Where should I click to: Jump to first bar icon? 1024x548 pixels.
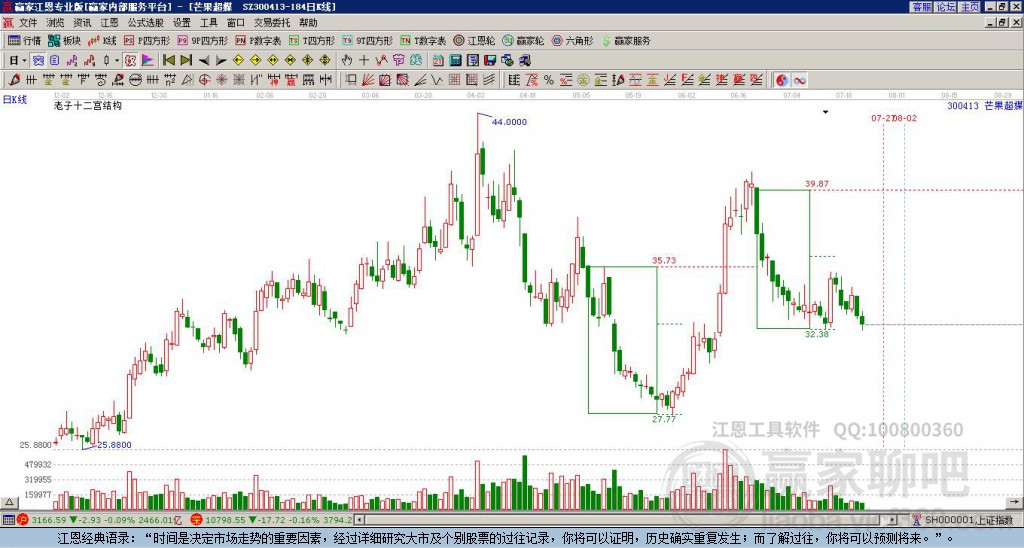point(168,61)
